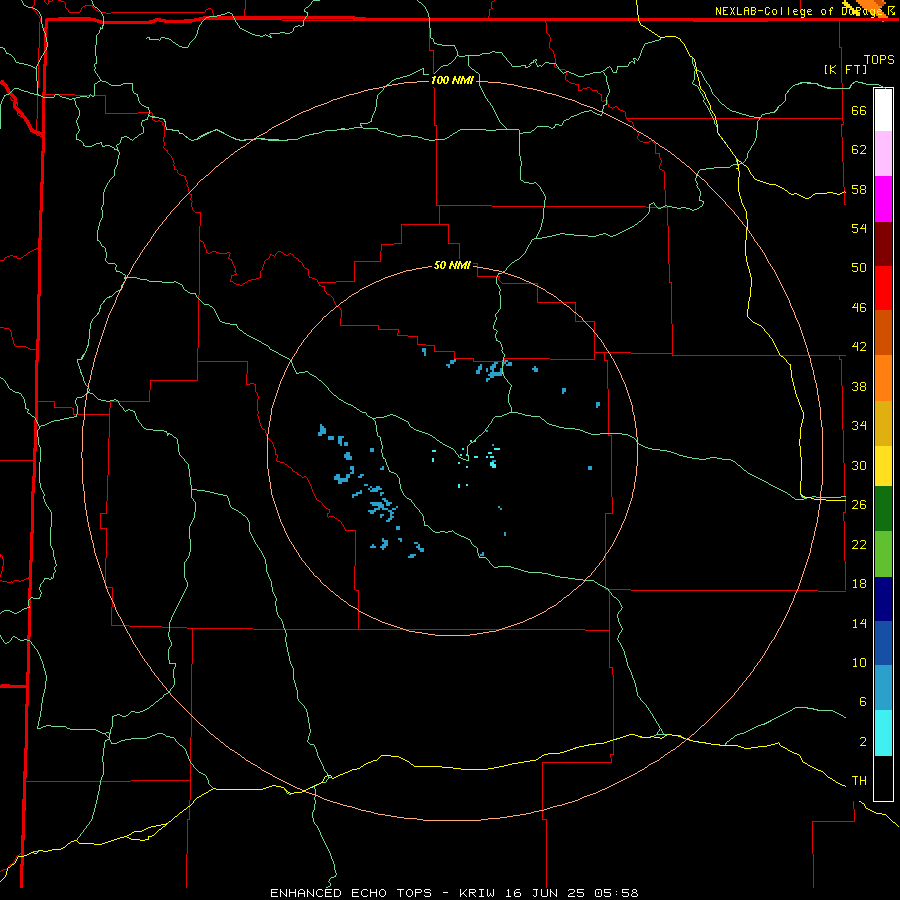Click the light pink legend swatch

883,153
